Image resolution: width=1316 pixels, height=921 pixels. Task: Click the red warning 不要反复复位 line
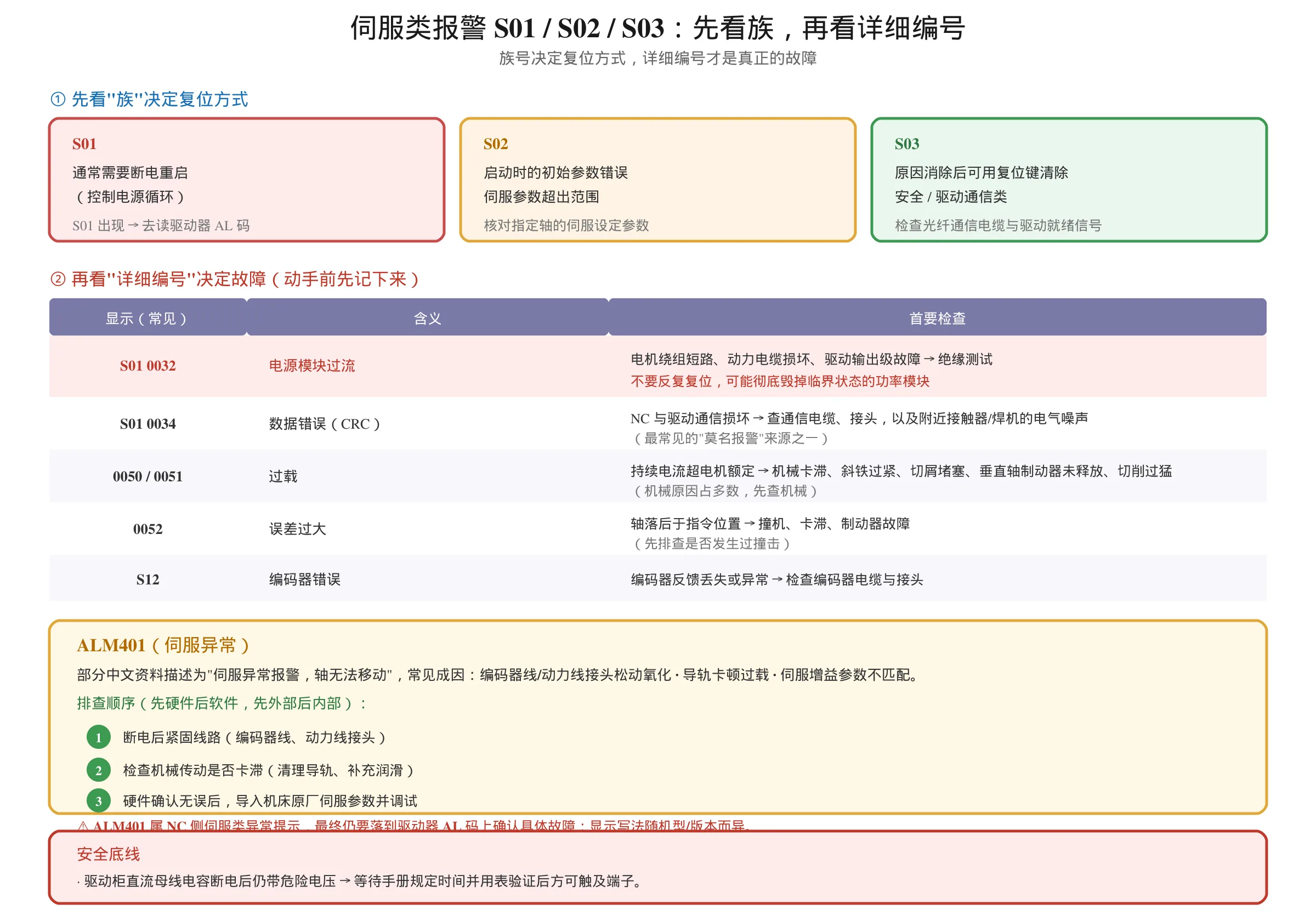780,381
